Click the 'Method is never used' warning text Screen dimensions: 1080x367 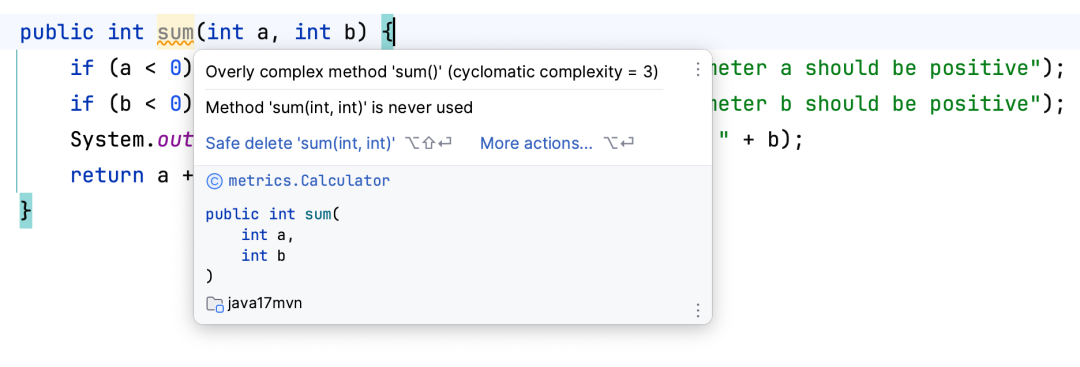pyautogui.click(x=339, y=107)
